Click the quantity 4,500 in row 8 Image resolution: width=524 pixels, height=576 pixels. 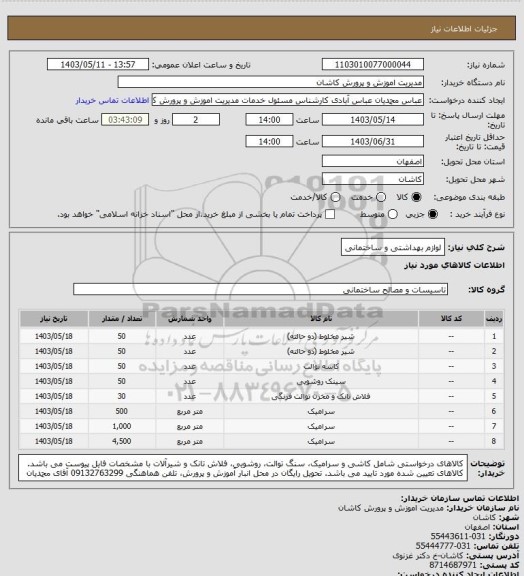tap(122, 441)
